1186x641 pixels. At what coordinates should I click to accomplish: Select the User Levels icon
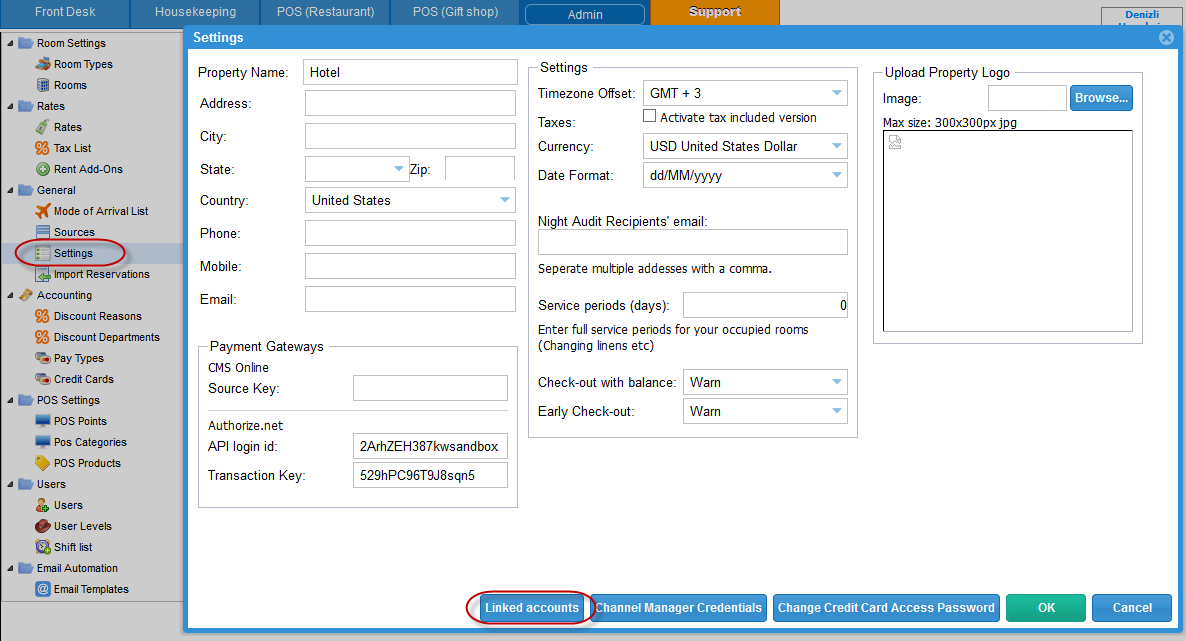[x=43, y=526]
